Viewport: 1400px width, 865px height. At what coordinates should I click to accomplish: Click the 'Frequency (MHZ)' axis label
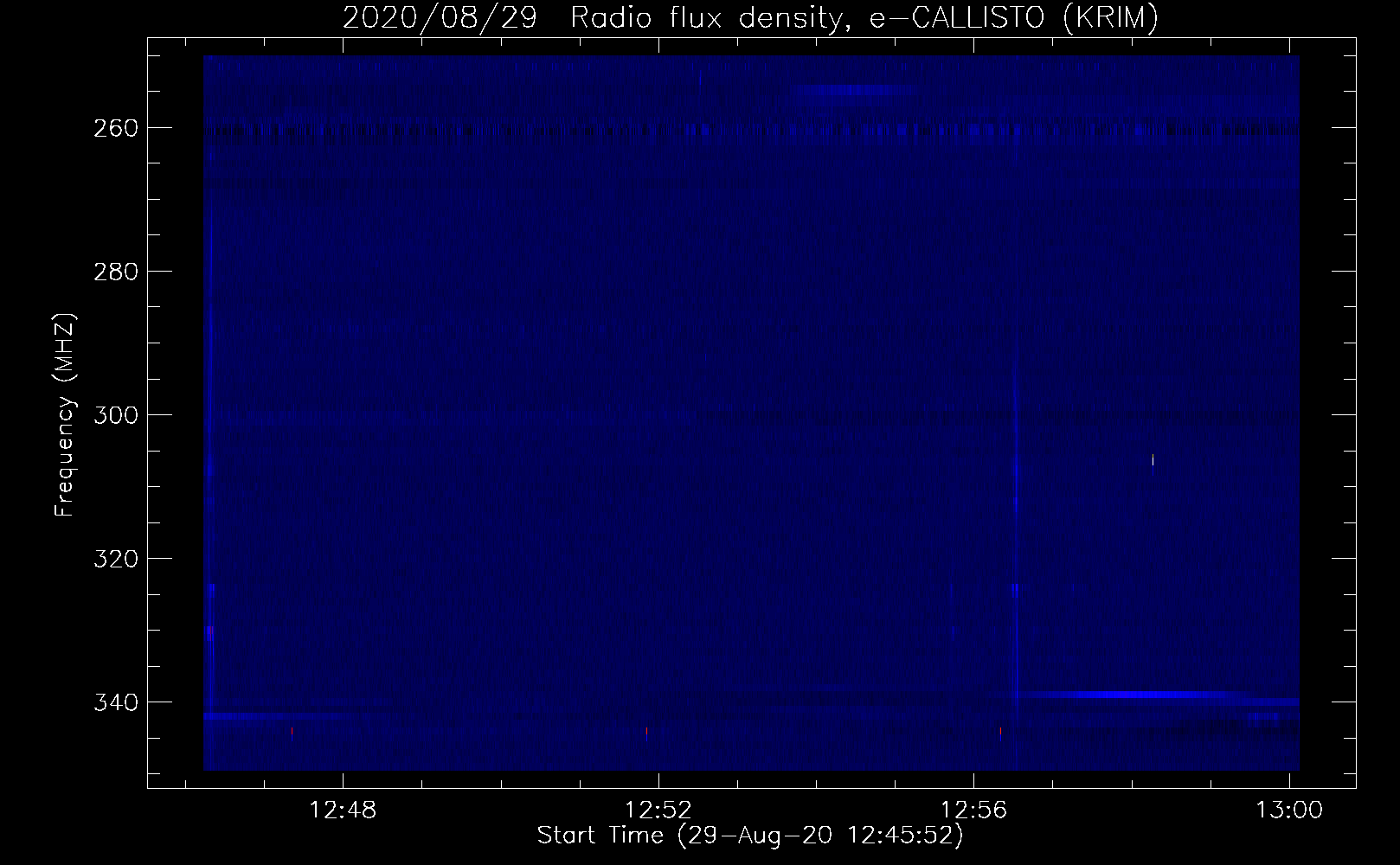coord(65,415)
